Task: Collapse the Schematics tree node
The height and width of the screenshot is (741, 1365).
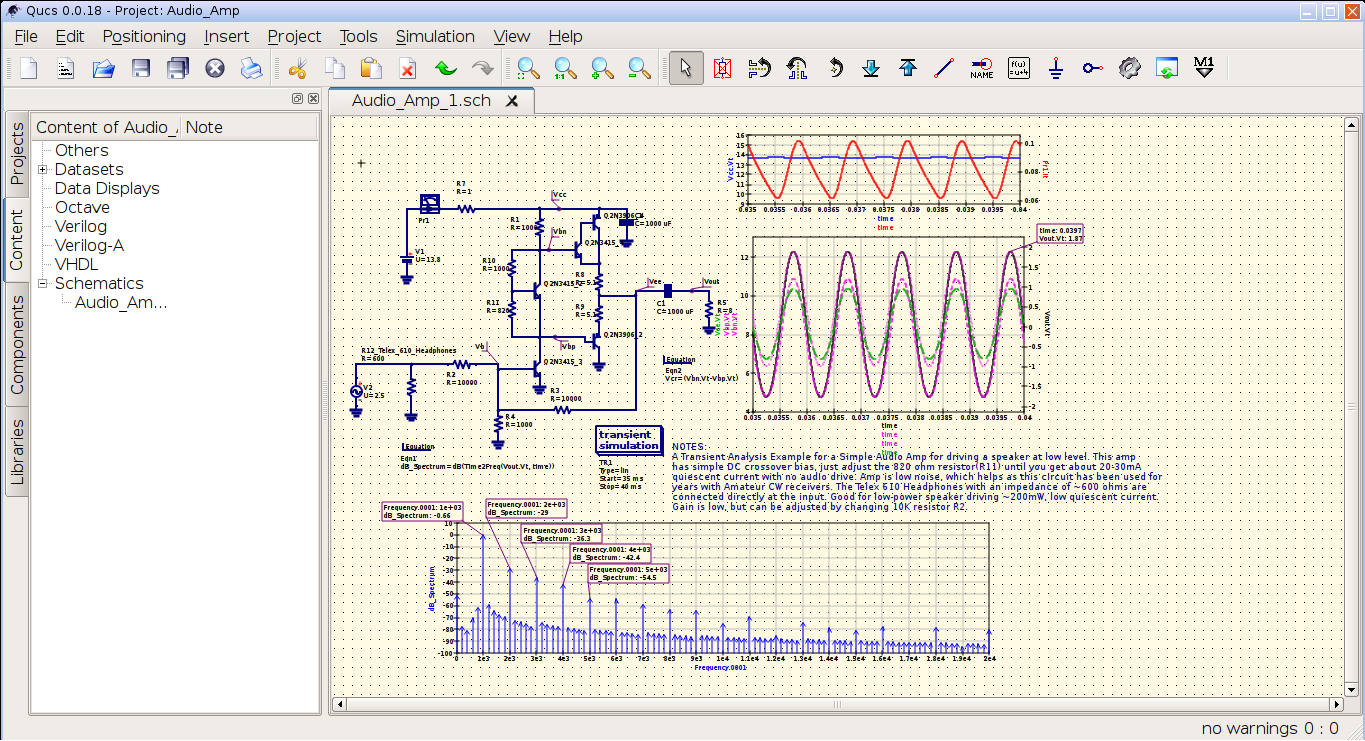Action: [x=43, y=284]
